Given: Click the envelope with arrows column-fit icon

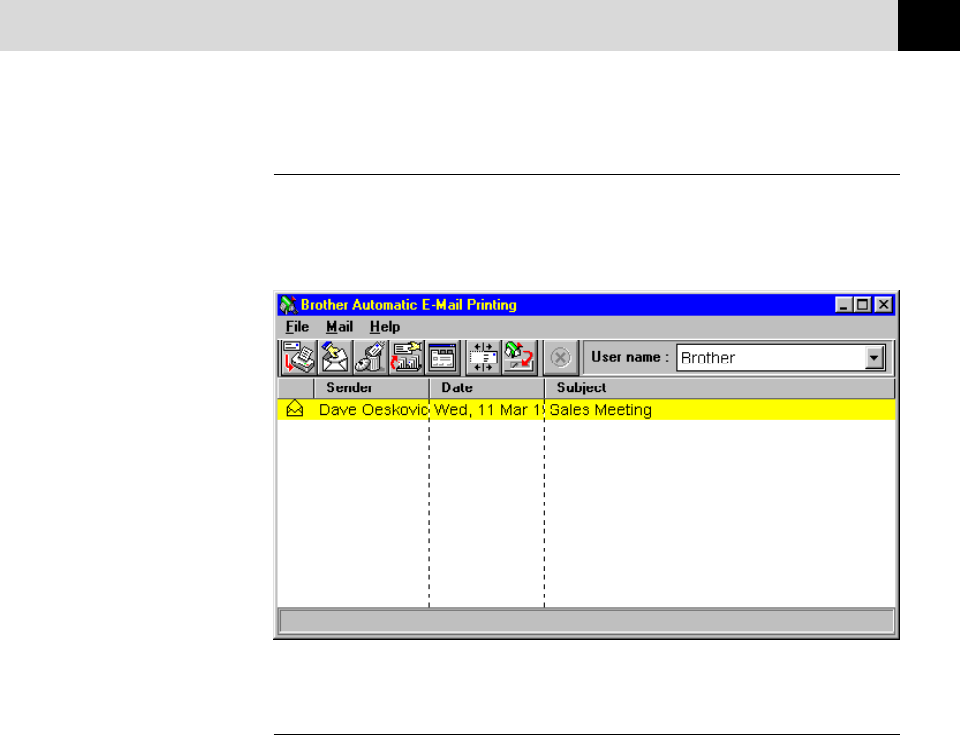Looking at the screenshot, I should (483, 358).
